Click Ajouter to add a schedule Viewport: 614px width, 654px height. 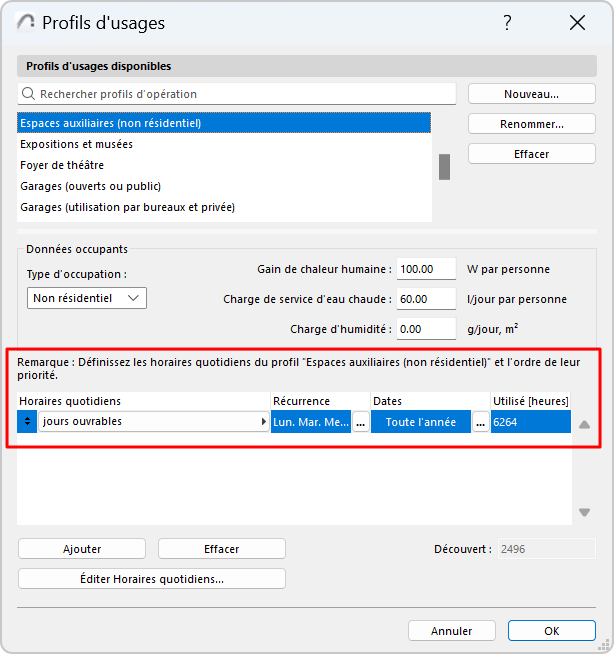[x=82, y=549]
